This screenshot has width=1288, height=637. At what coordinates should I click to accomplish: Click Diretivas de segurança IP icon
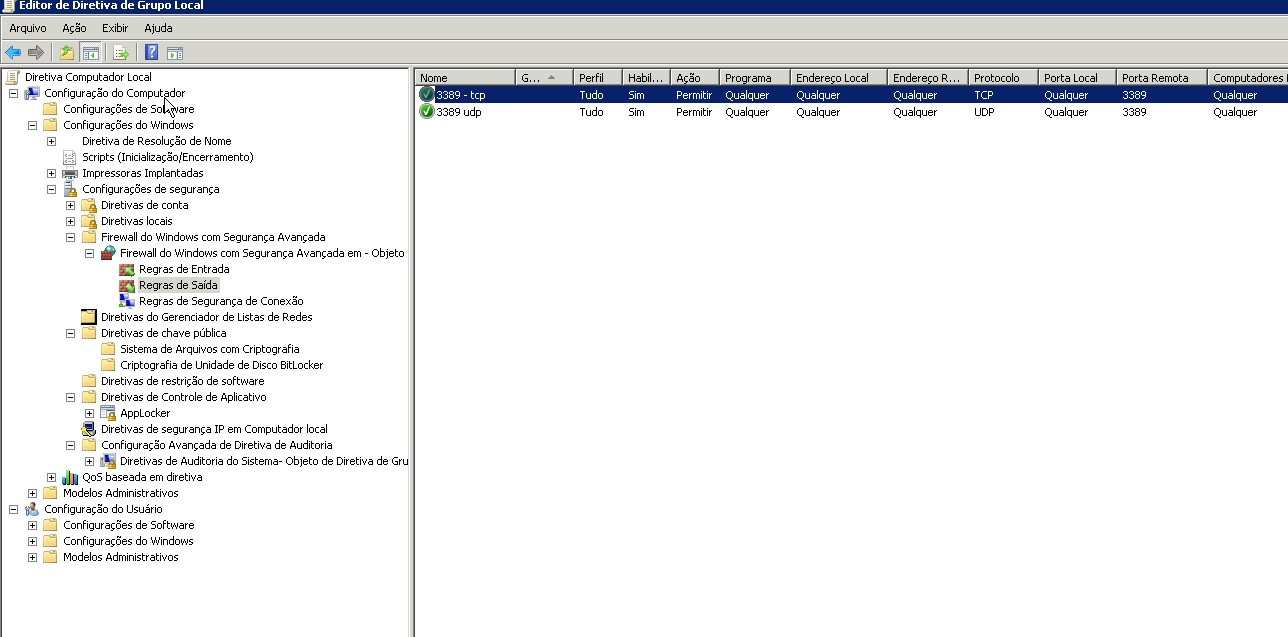click(x=89, y=429)
